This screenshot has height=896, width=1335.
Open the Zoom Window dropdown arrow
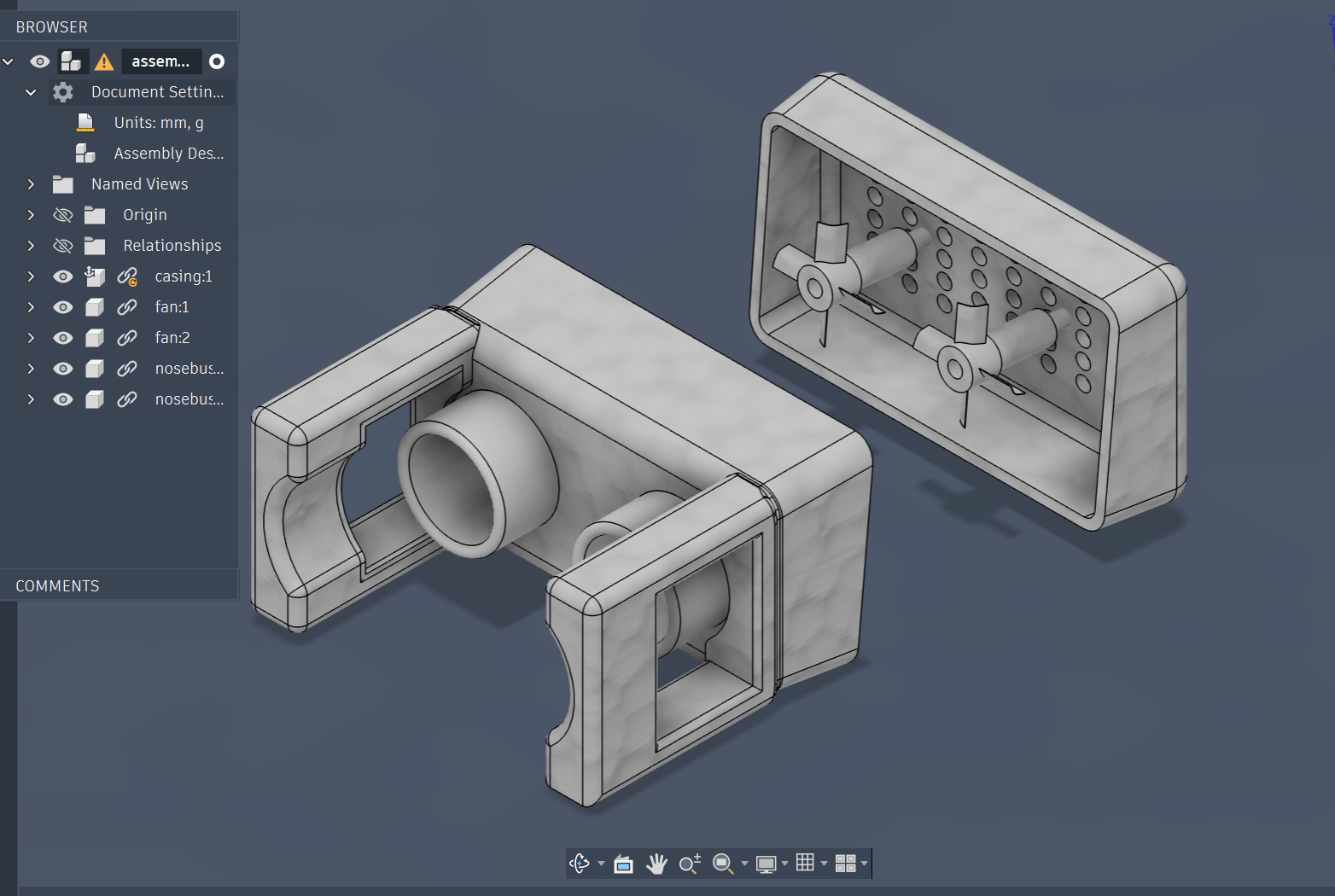point(744,864)
